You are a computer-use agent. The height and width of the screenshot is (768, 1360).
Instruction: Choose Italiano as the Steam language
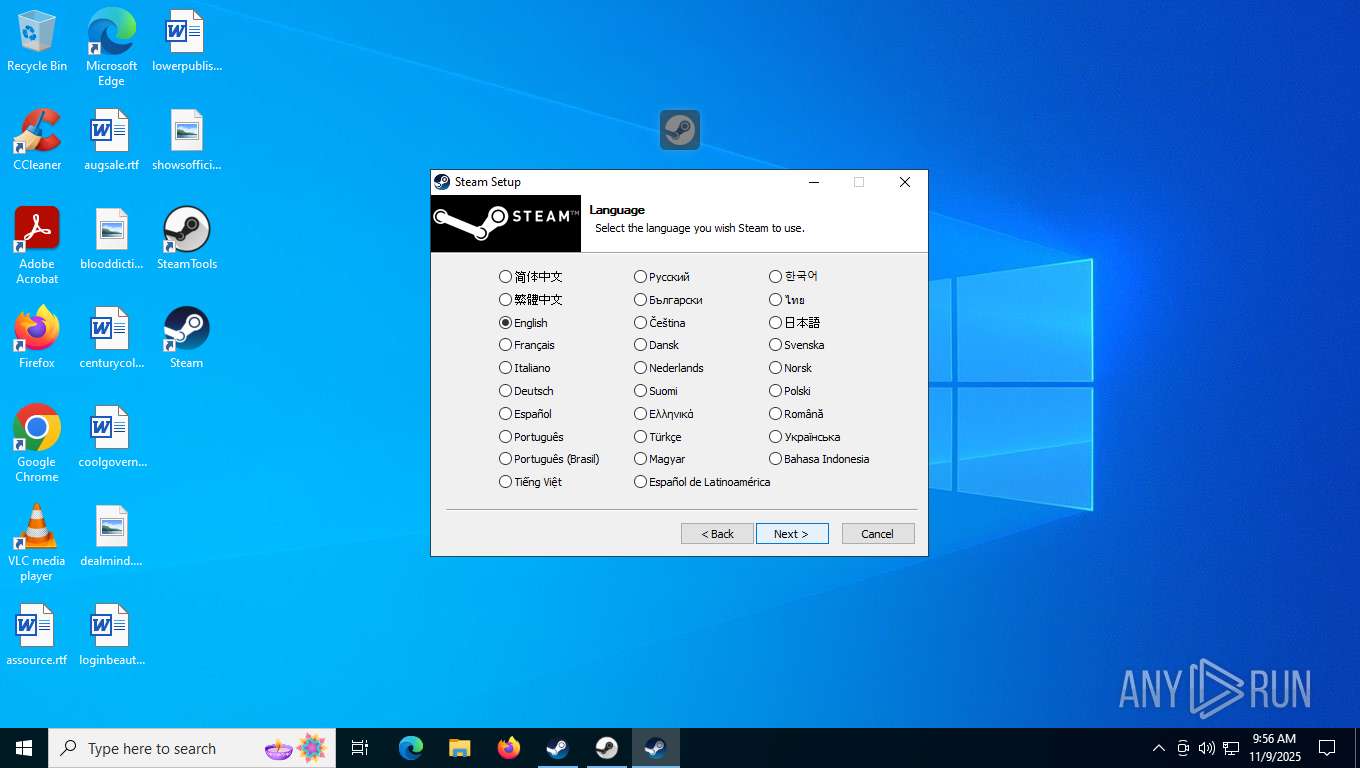click(x=525, y=368)
